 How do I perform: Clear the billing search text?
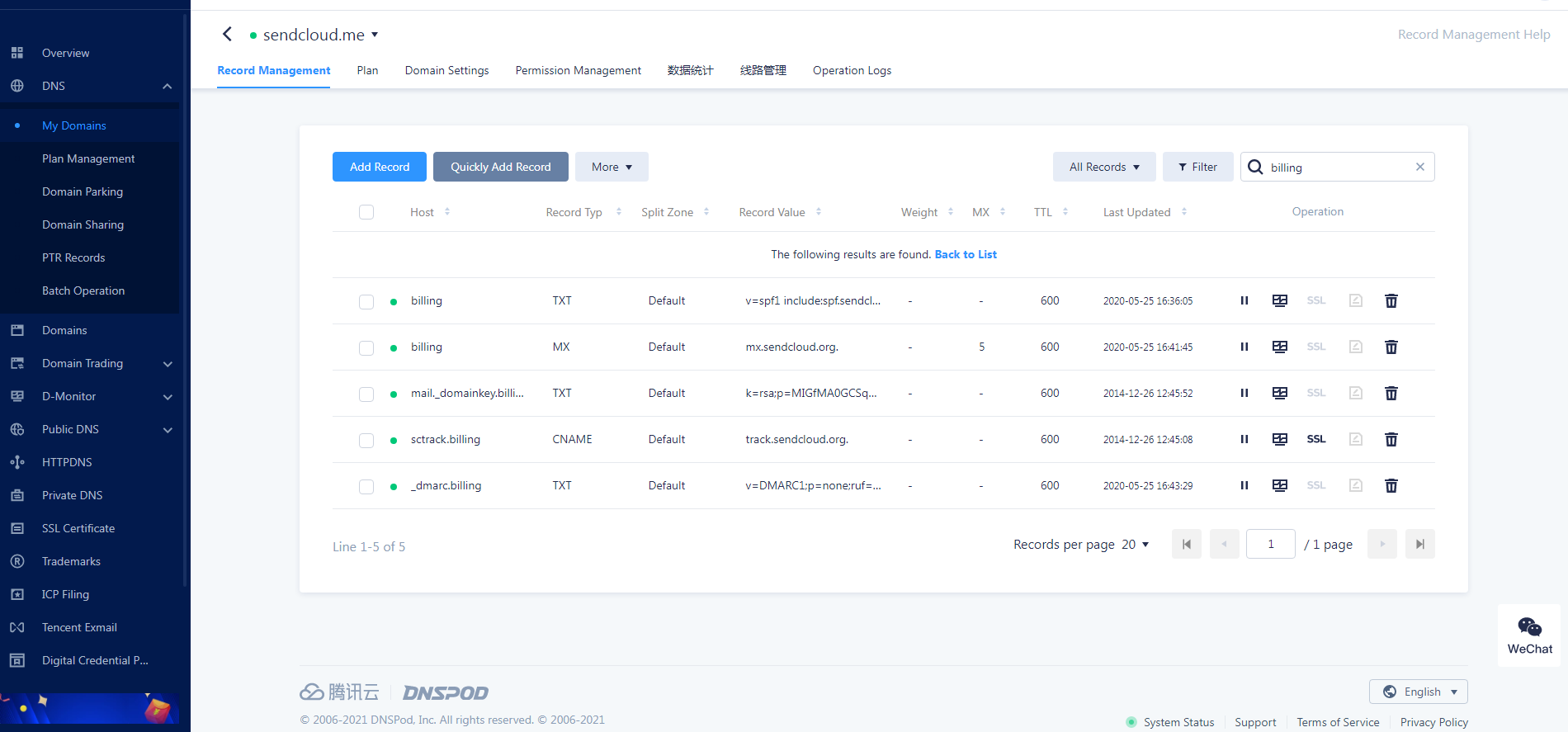click(x=1419, y=167)
